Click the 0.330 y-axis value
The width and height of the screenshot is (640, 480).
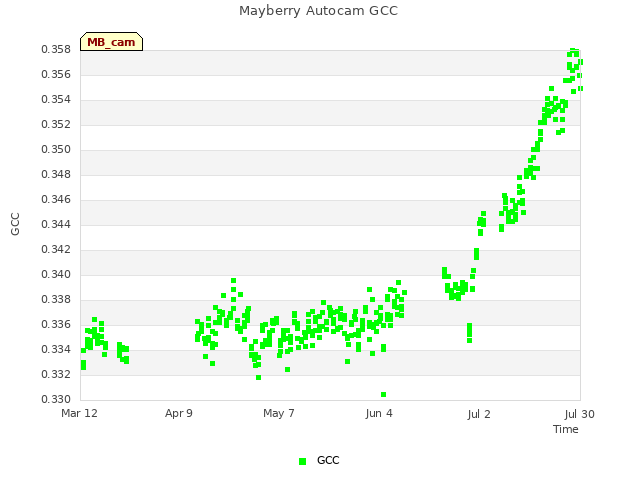[56, 399]
